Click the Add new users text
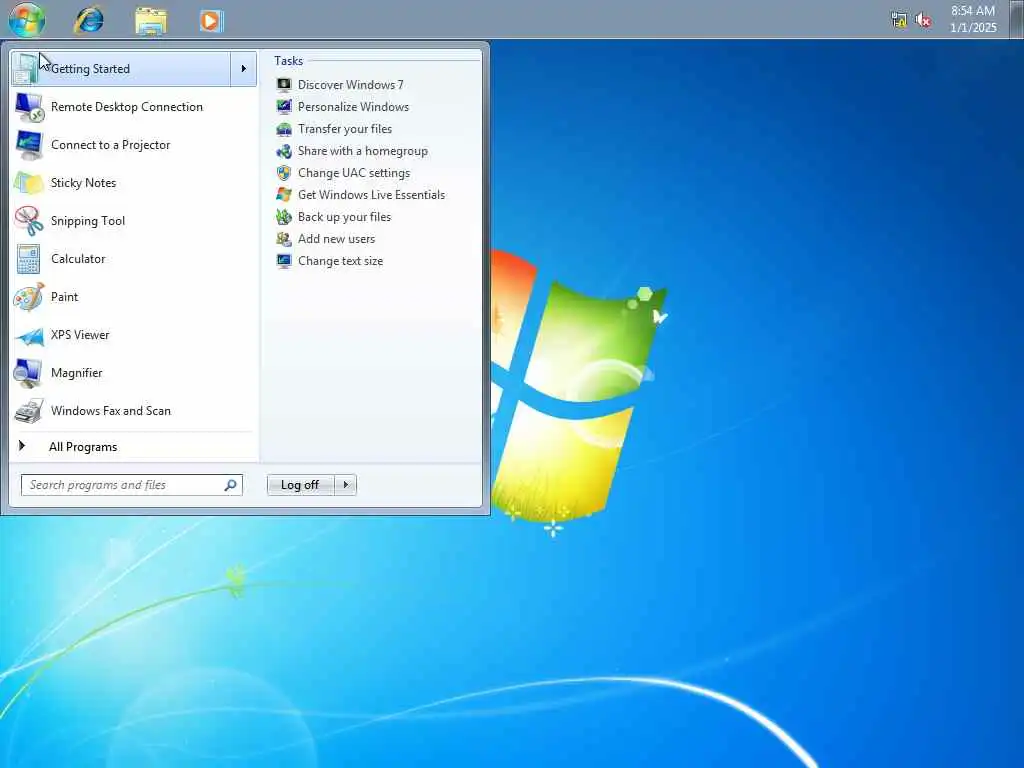The height and width of the screenshot is (768, 1024). (x=336, y=239)
